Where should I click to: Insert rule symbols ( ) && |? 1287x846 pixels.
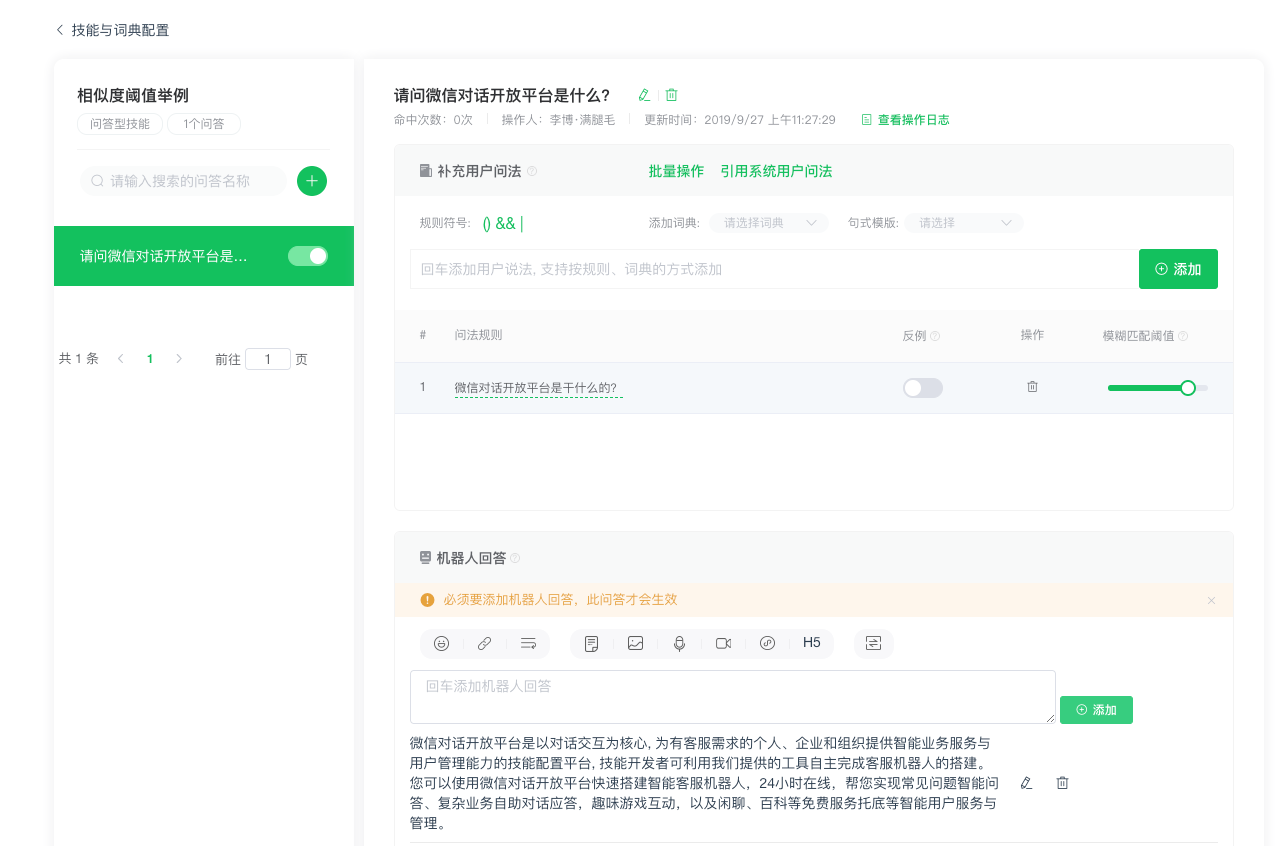click(503, 223)
